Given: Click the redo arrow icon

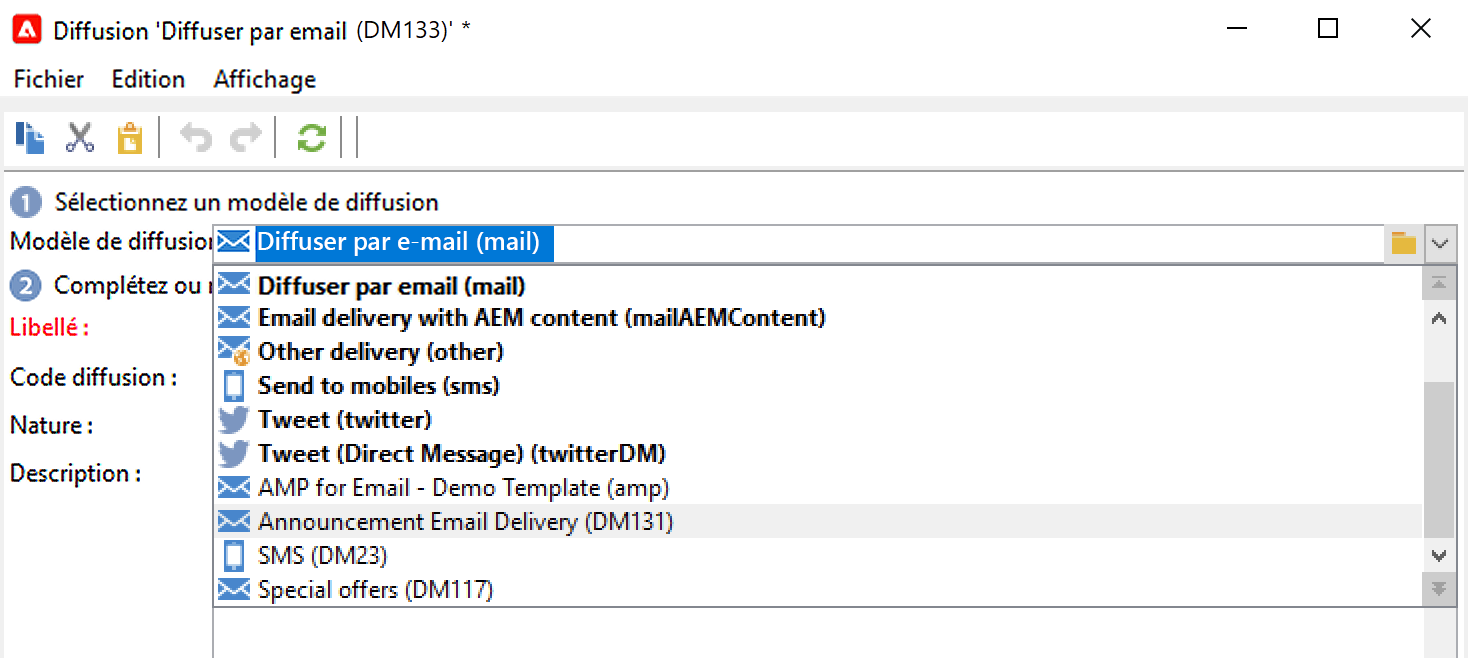Looking at the screenshot, I should (x=245, y=138).
